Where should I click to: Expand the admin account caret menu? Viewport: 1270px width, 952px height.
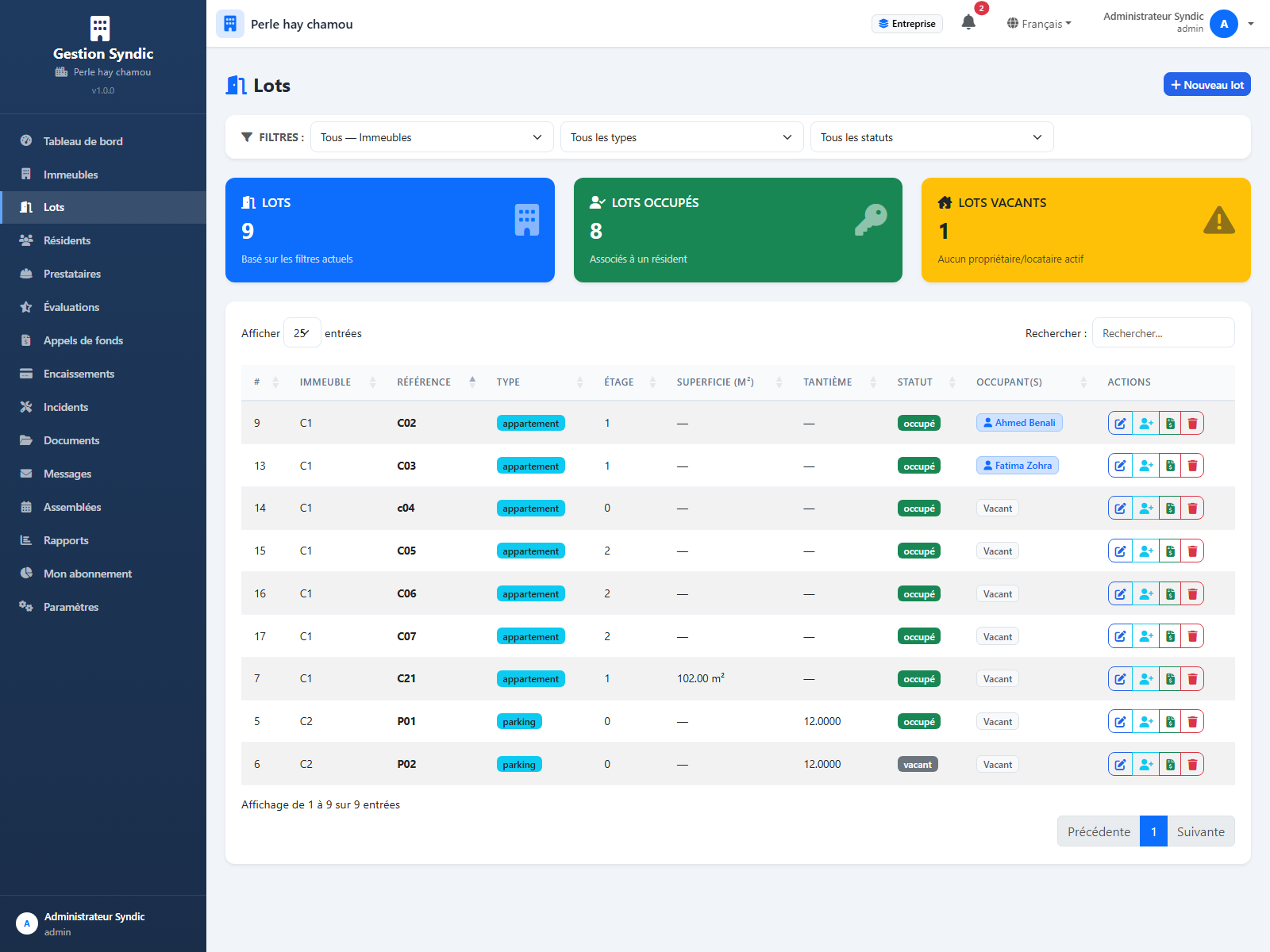tap(1251, 24)
